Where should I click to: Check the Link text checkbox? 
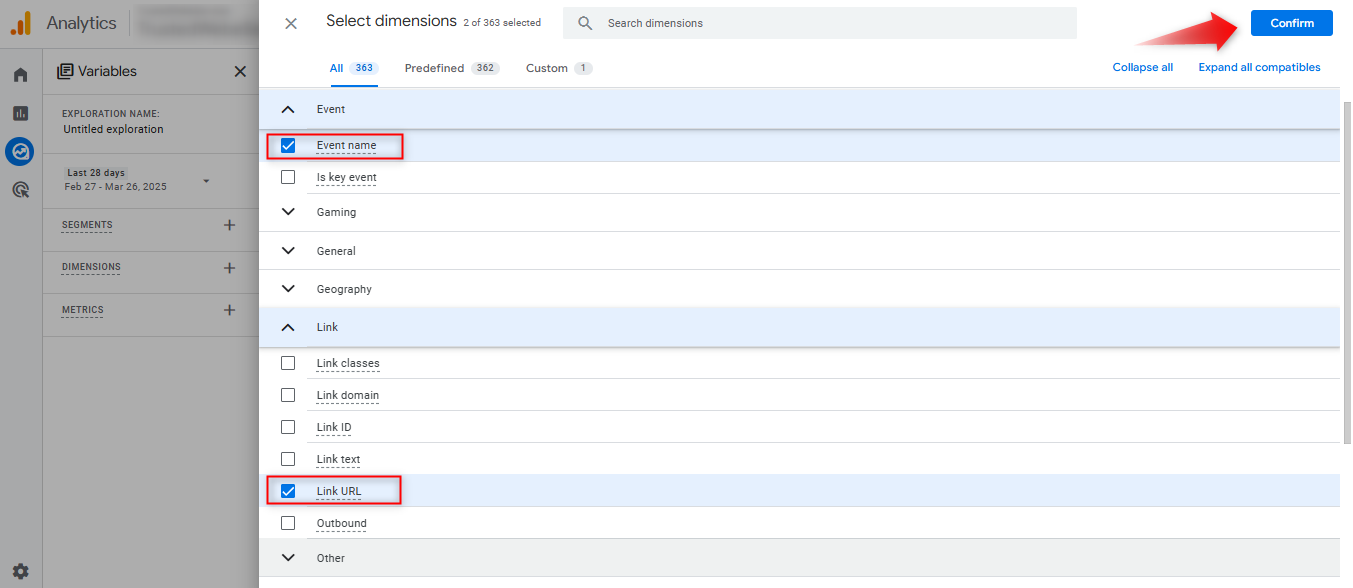(288, 459)
